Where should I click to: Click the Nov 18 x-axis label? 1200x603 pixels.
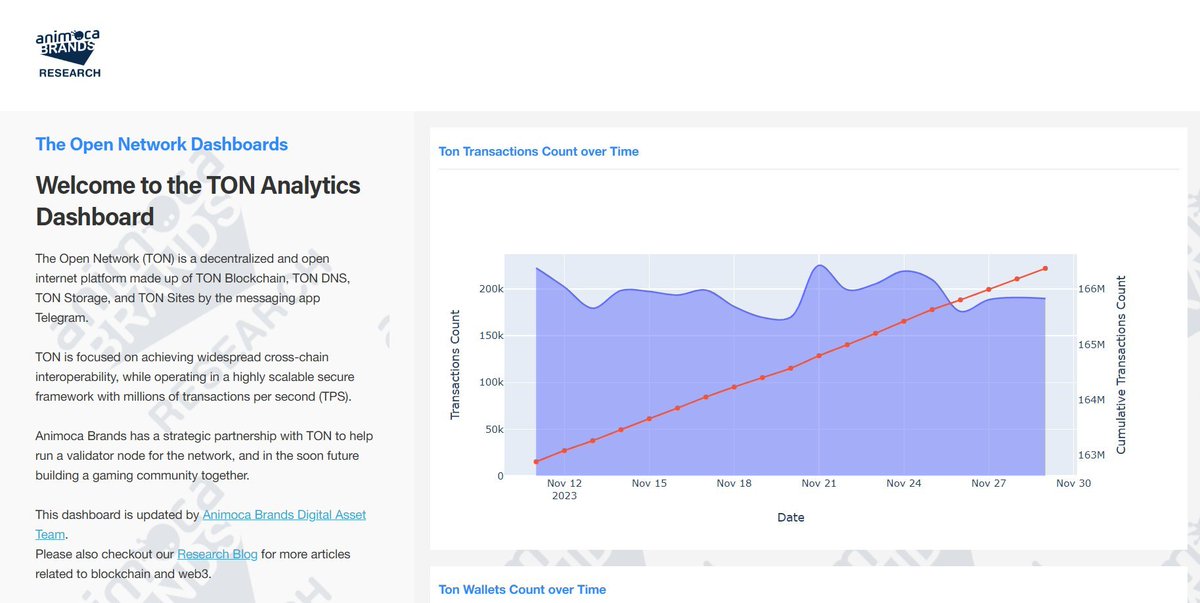coord(734,483)
